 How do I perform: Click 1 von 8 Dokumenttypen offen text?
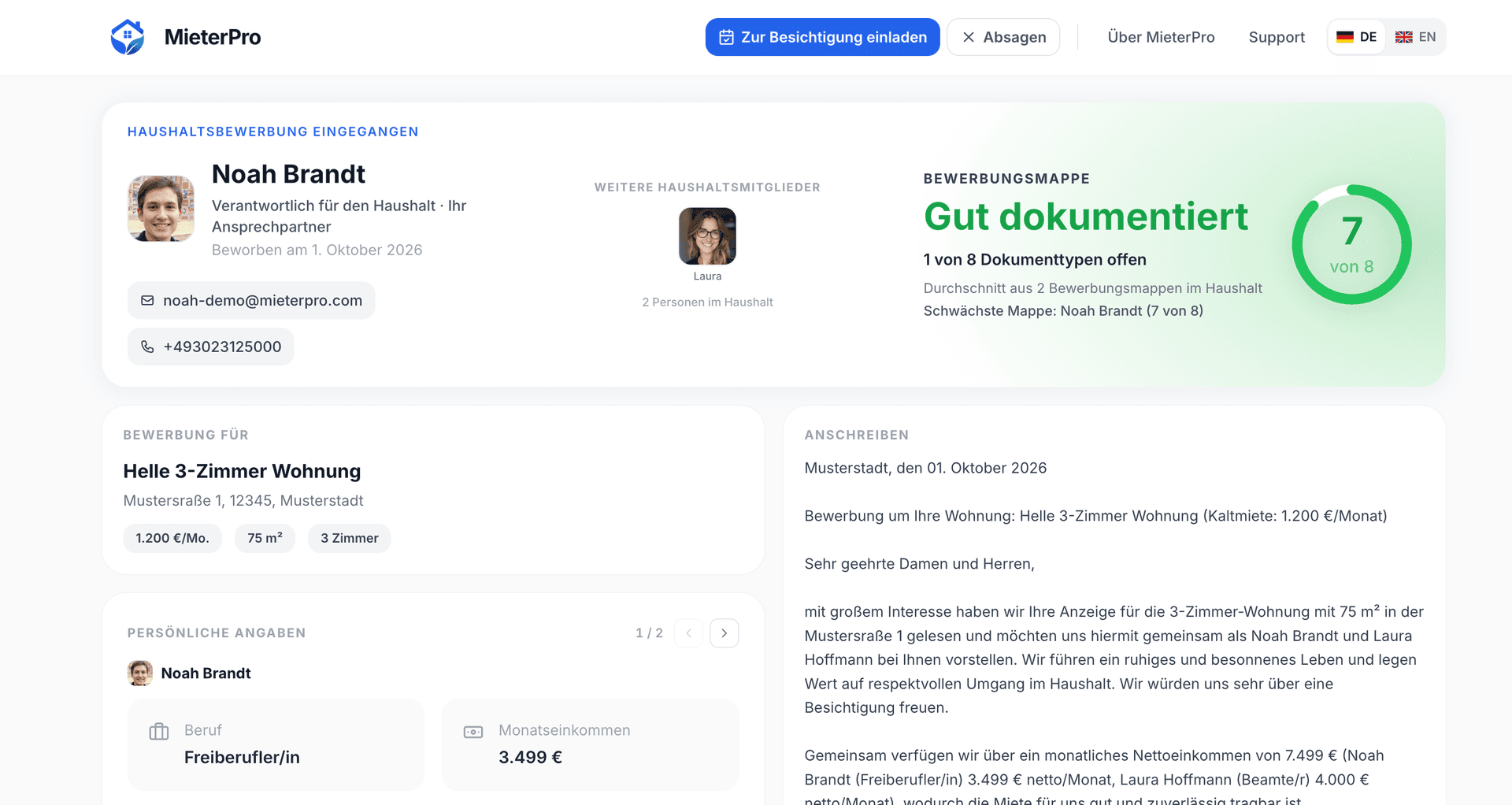click(x=1035, y=260)
